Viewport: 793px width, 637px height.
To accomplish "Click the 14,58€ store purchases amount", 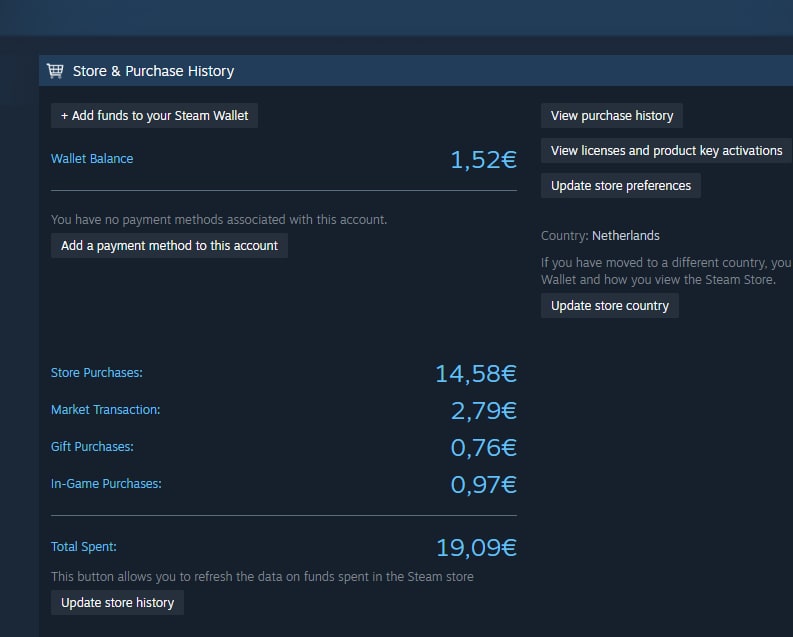I will 476,374.
